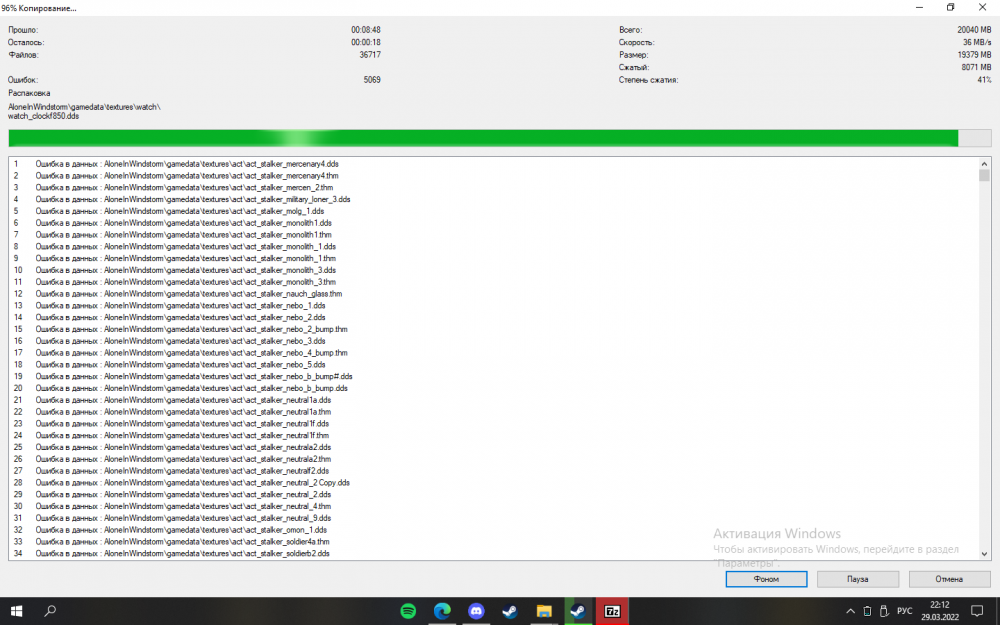Show hidden system tray icons

click(x=850, y=611)
